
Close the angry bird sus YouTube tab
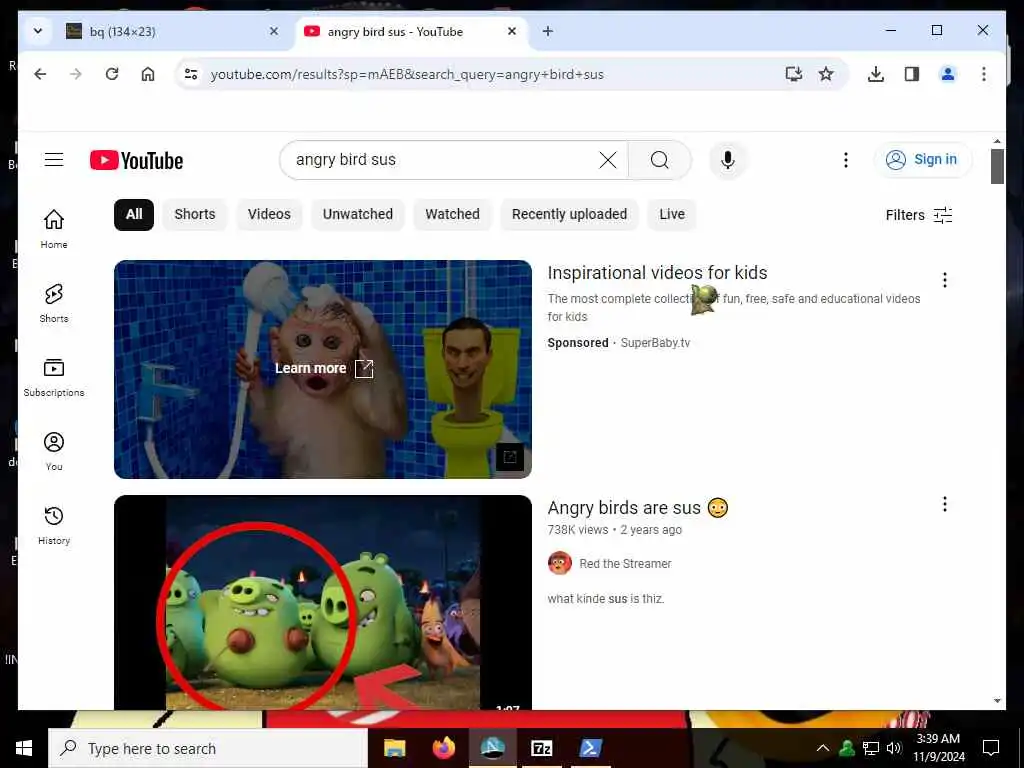(x=512, y=31)
